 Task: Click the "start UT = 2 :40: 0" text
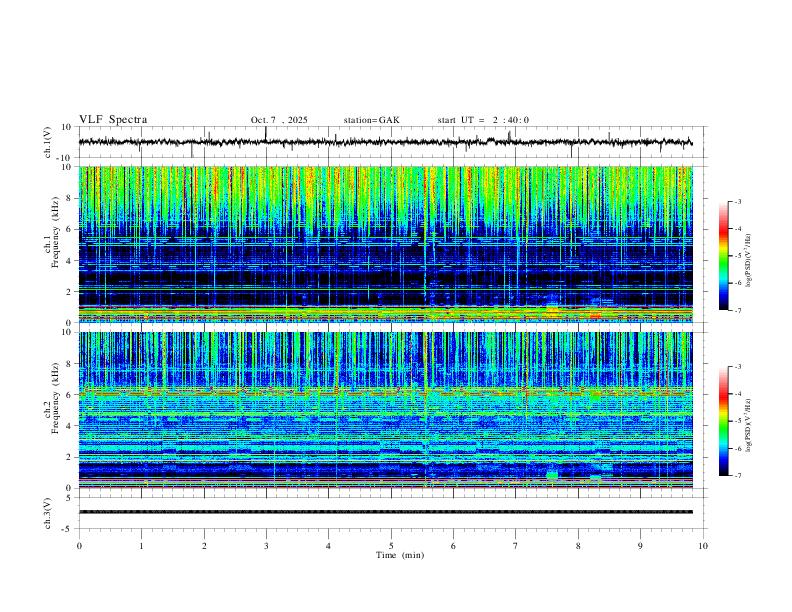pos(483,120)
